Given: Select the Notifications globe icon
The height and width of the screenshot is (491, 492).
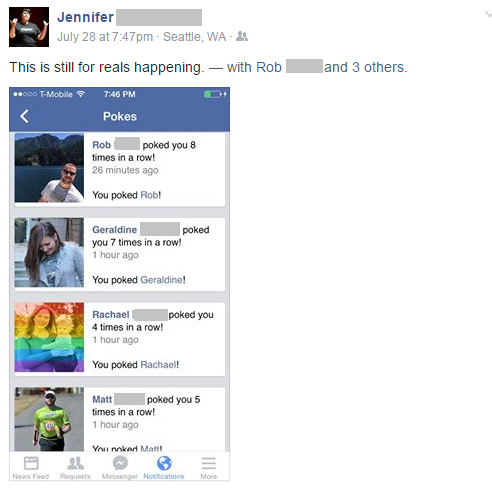Looking at the screenshot, I should point(164,463).
